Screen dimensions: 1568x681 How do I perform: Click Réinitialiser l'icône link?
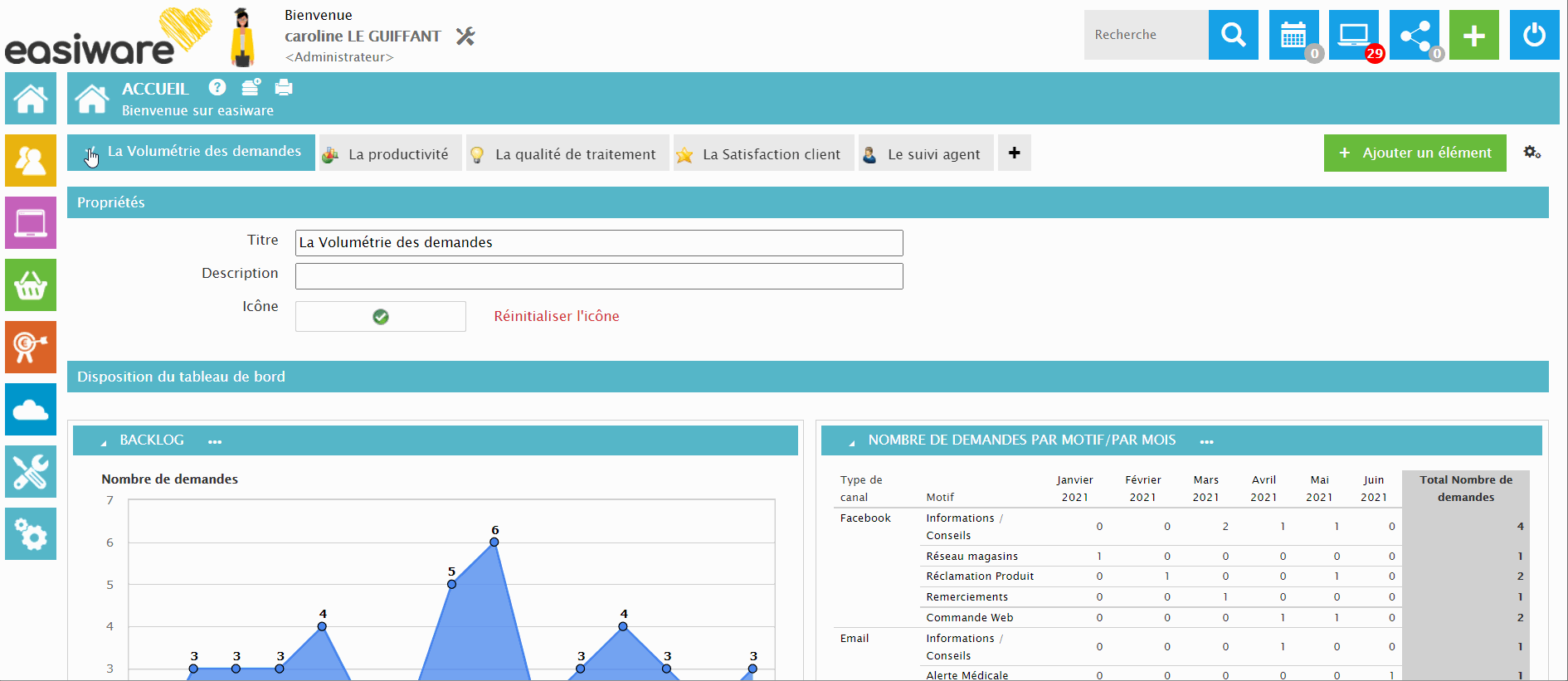point(557,316)
